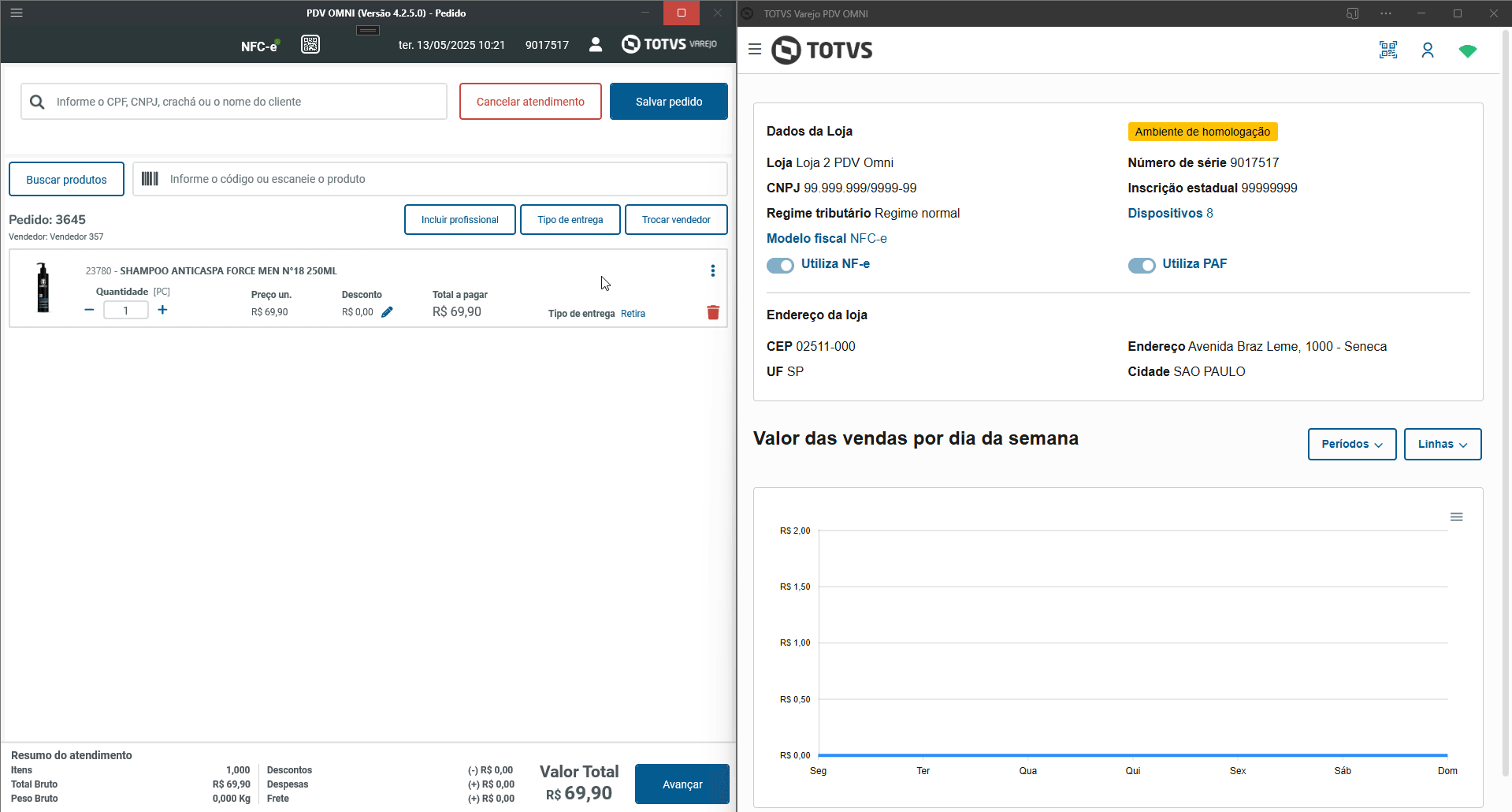Click the Inscrição estadual 99999999 text
This screenshot has width=1512, height=812.
pyautogui.click(x=1213, y=188)
